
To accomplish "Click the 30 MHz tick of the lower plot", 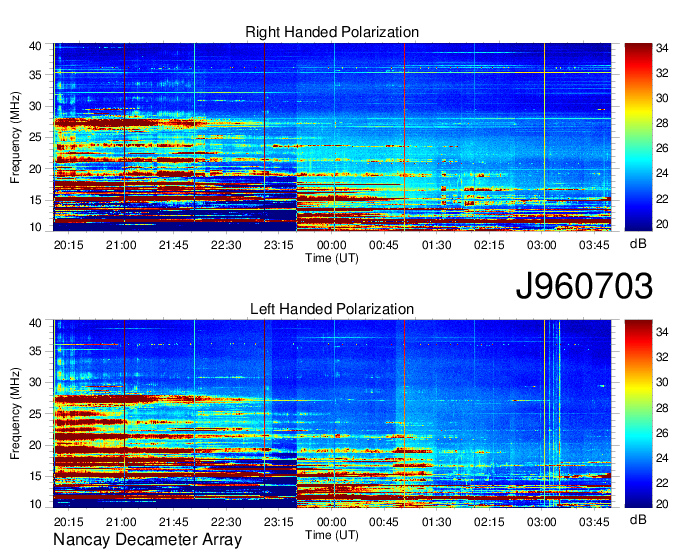I will (x=35, y=382).
